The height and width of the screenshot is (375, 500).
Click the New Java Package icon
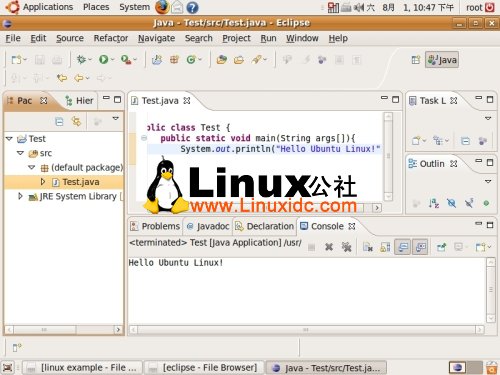pyautogui.click(x=174, y=60)
